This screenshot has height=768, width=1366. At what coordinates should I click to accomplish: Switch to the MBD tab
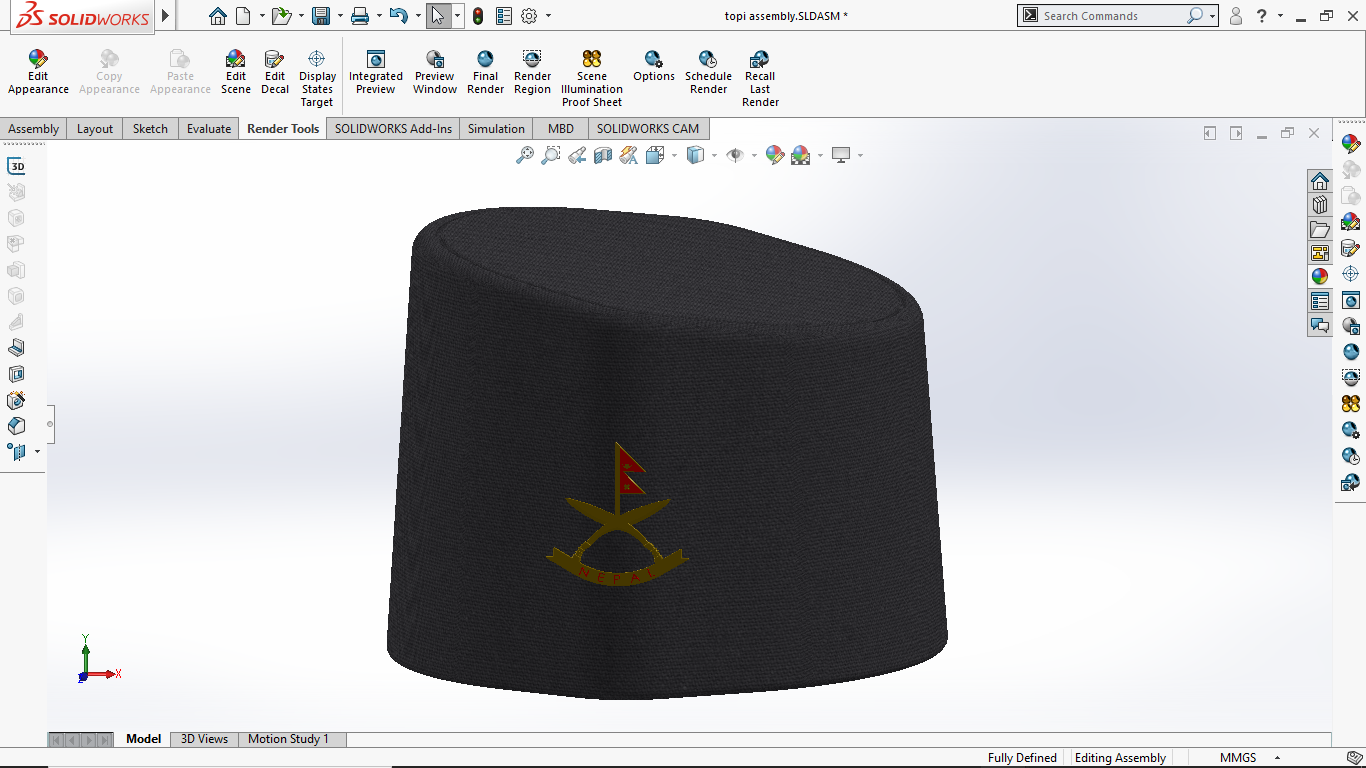coord(561,129)
